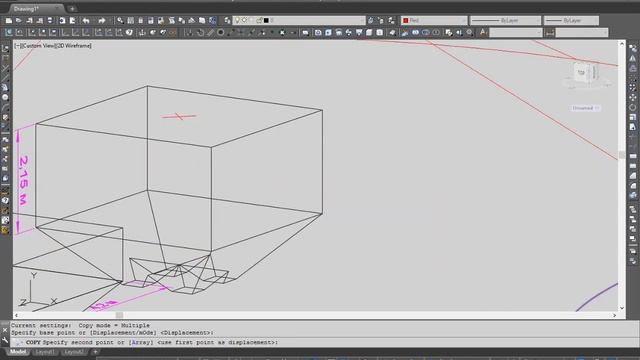Viewport: 640px width, 360px height.
Task: Click the Array option in command prompt
Action: (140, 342)
